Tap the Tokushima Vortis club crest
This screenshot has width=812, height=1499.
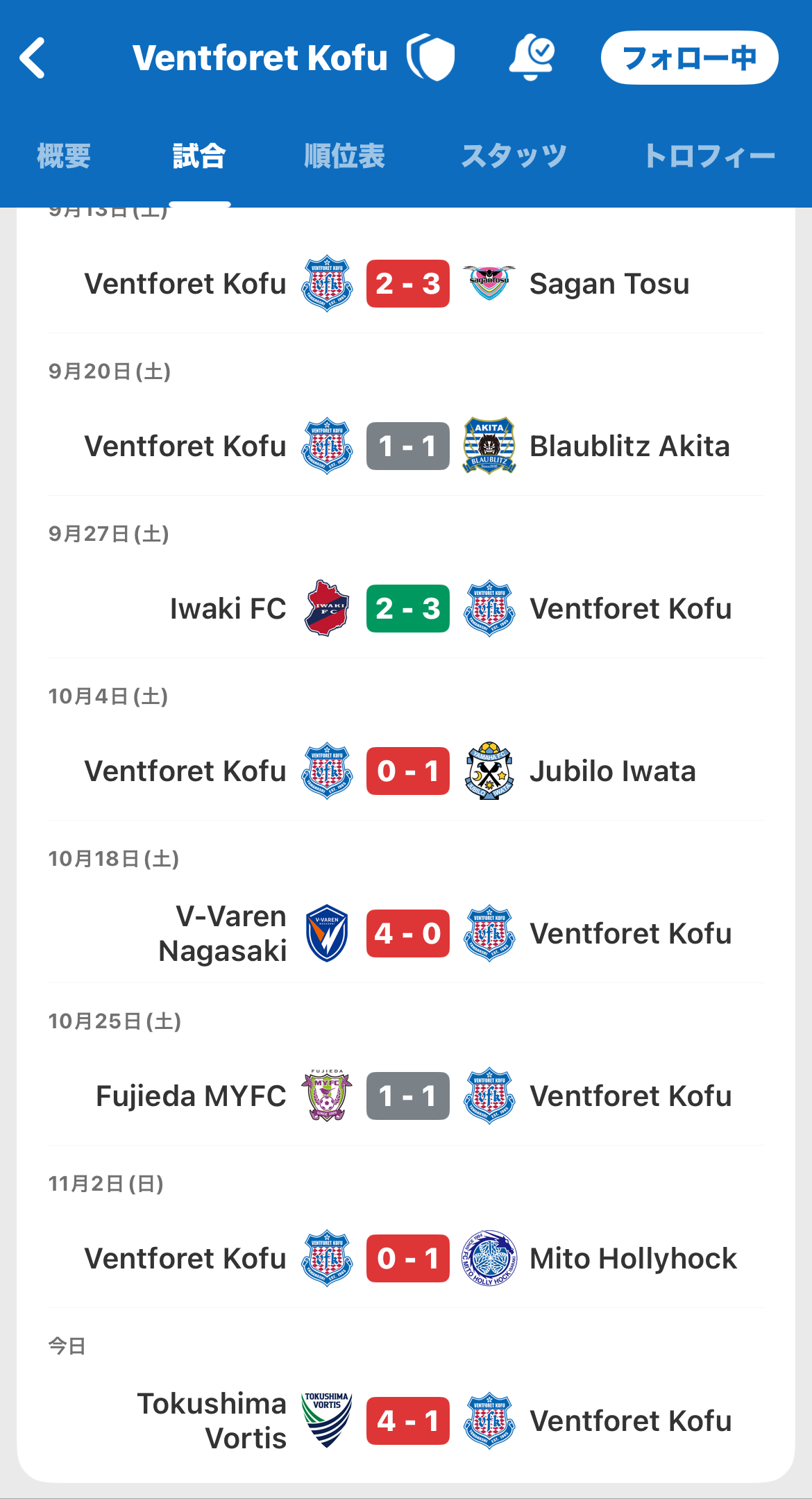(x=327, y=1421)
